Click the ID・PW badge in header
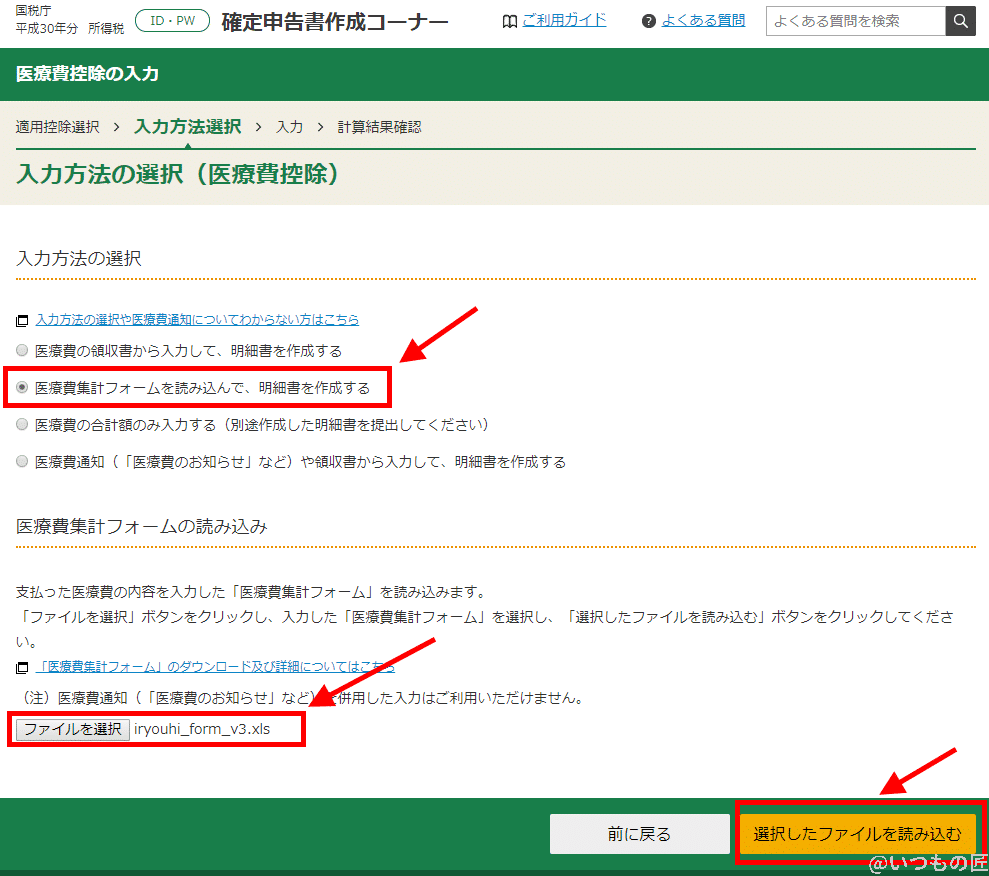The width and height of the screenshot is (989, 876). [172, 20]
